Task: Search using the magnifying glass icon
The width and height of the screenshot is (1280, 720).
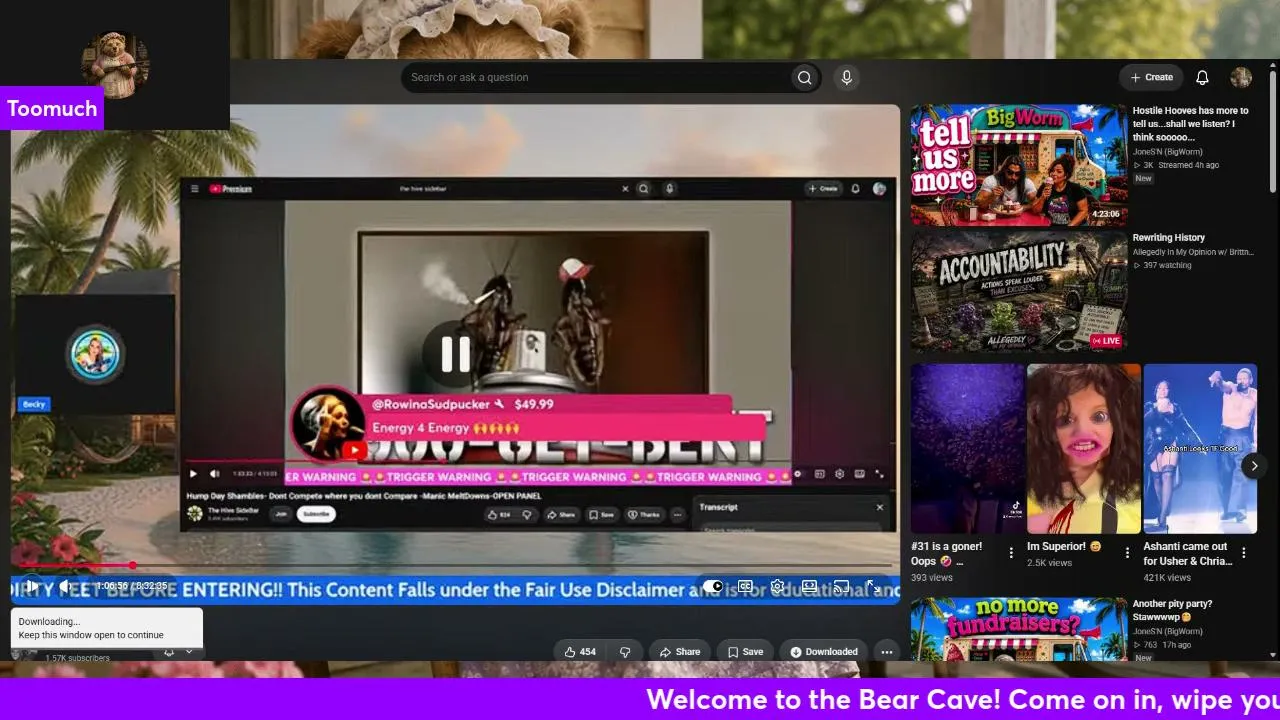Action: coord(804,78)
